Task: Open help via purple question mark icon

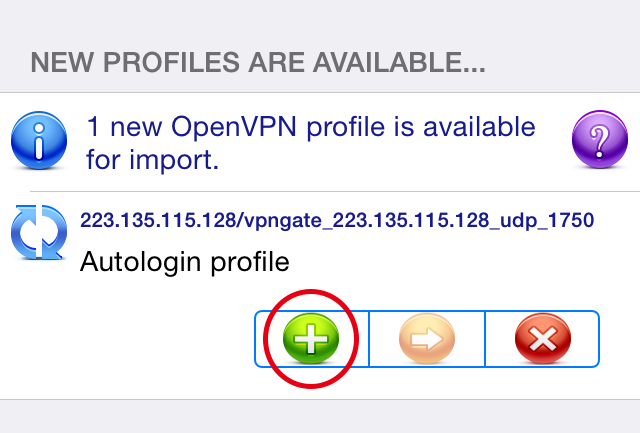Action: pyautogui.click(x=600, y=139)
